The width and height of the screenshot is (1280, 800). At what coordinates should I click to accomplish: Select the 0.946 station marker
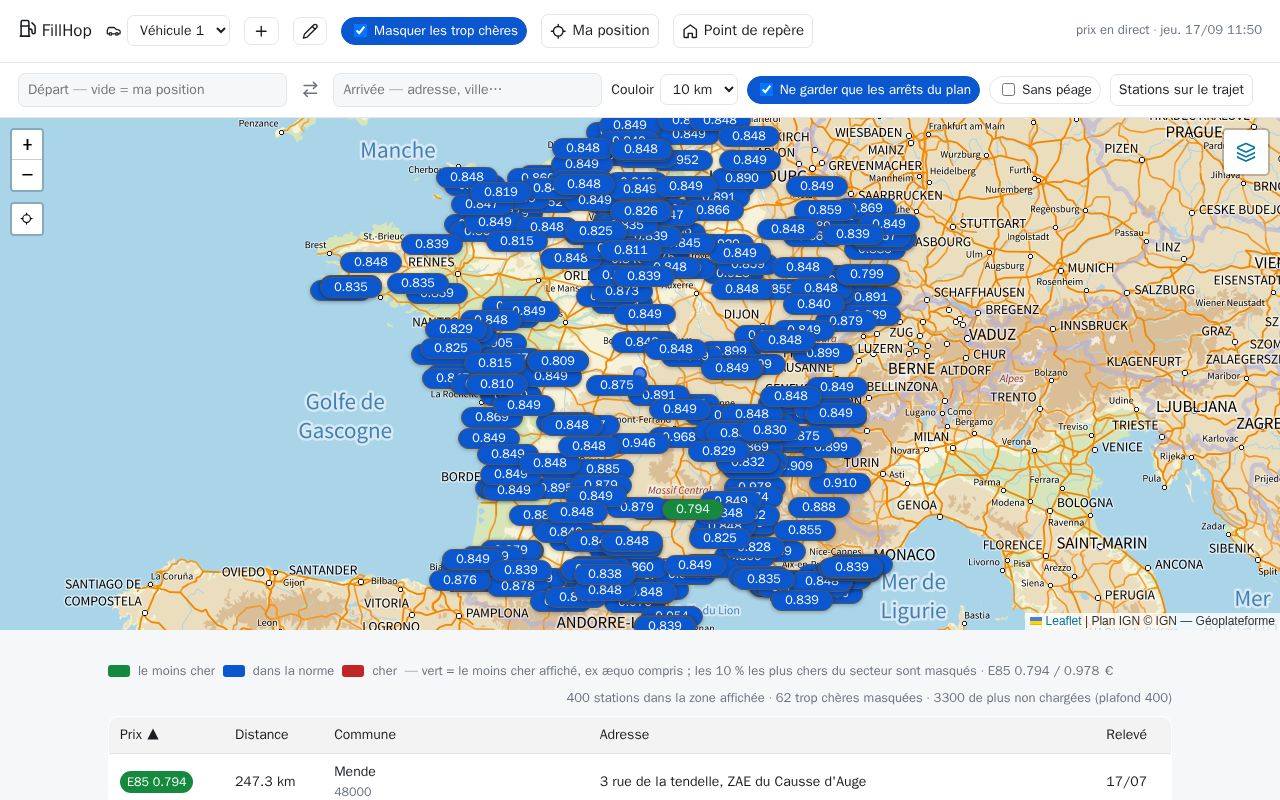(638, 443)
